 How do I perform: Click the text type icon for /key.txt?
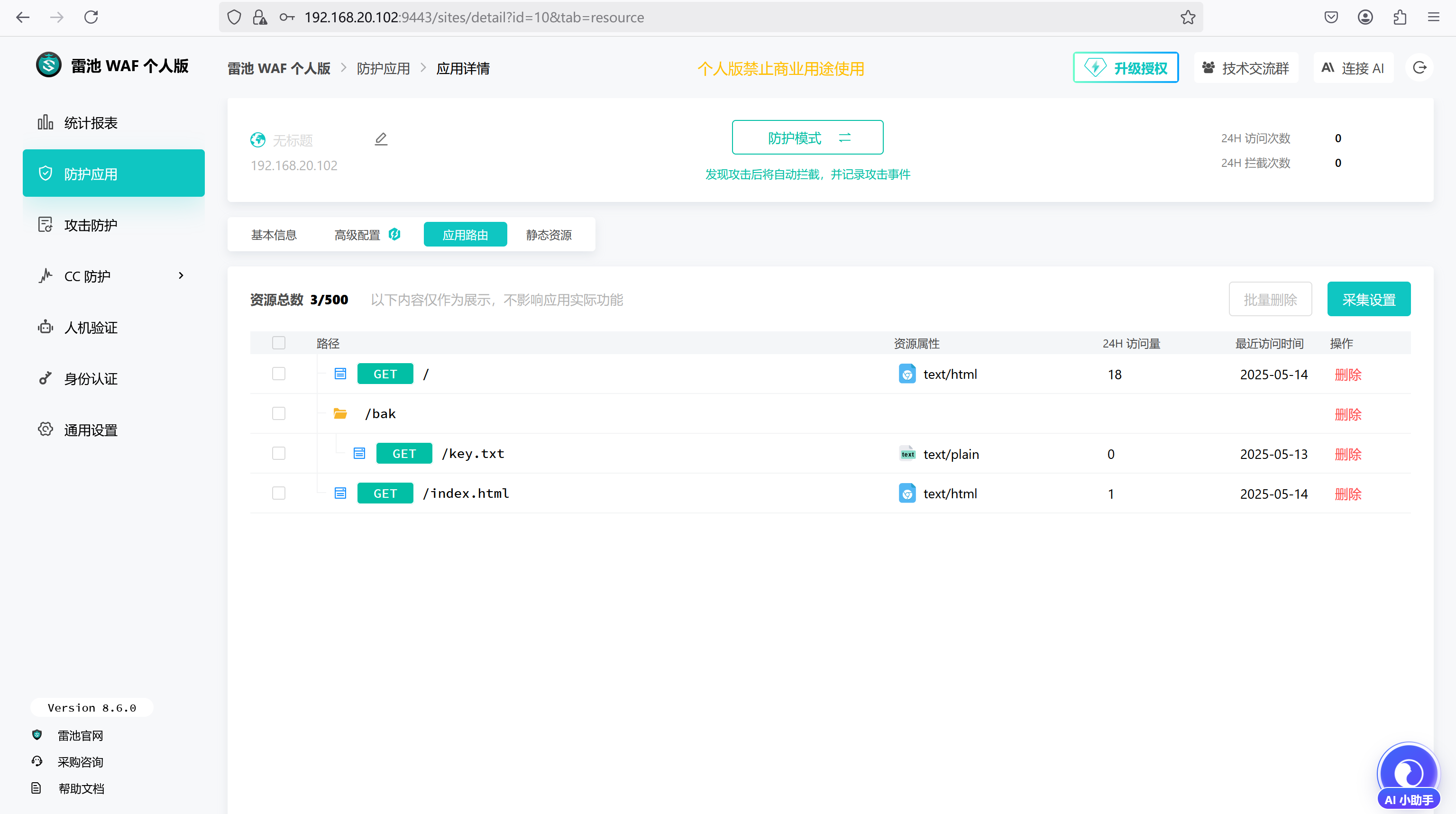(x=907, y=453)
